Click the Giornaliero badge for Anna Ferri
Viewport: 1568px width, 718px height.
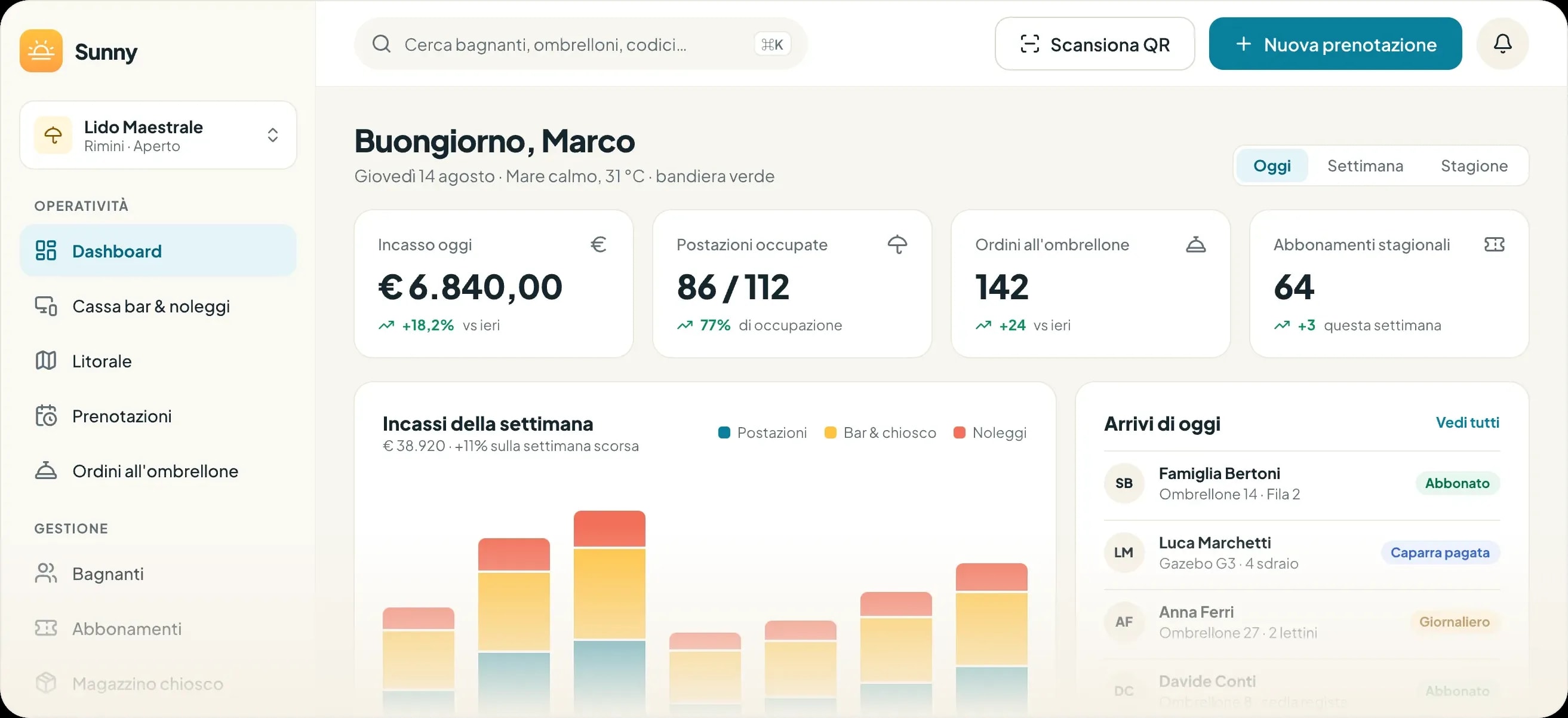pyautogui.click(x=1454, y=622)
